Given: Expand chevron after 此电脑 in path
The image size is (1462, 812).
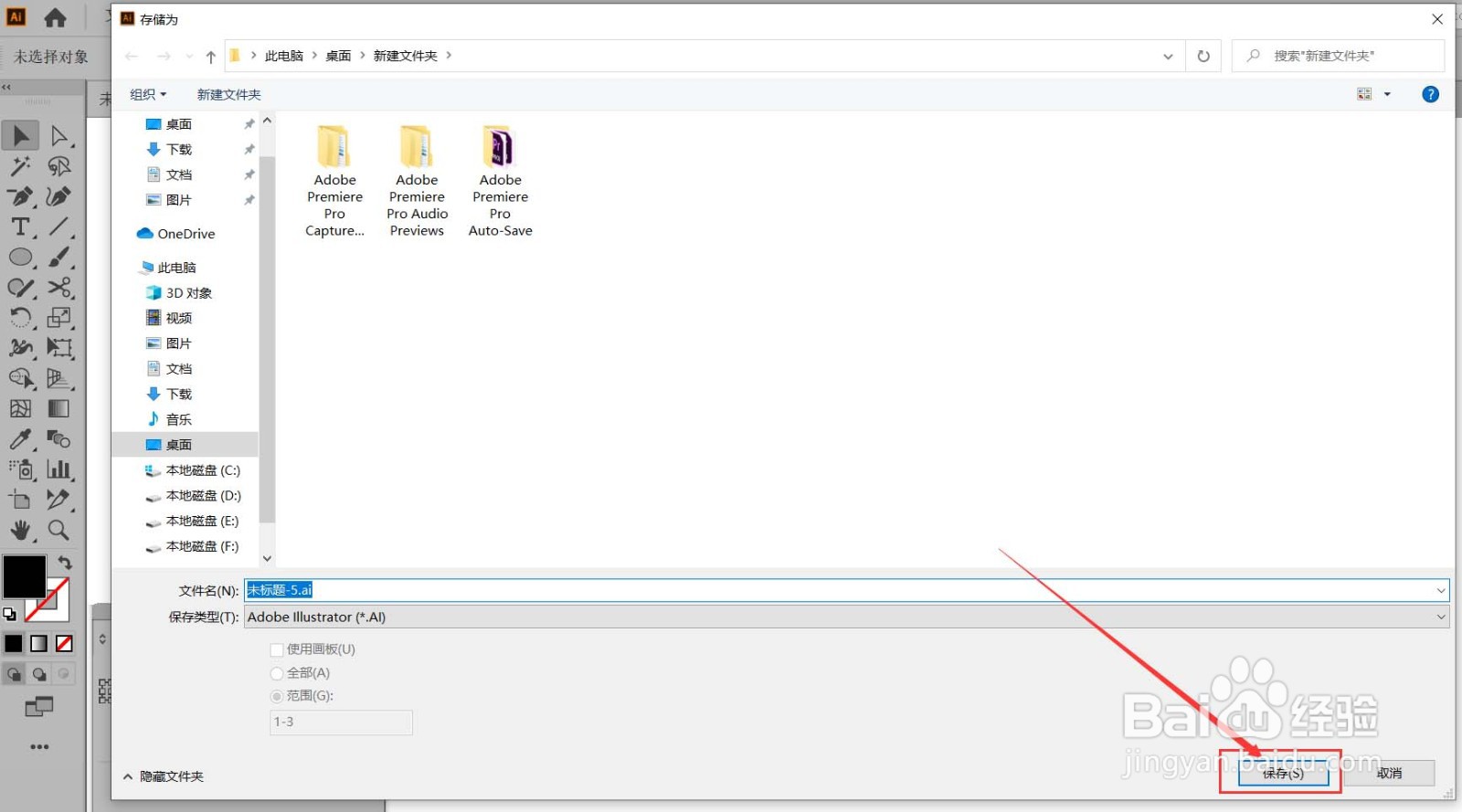Looking at the screenshot, I should [x=314, y=56].
